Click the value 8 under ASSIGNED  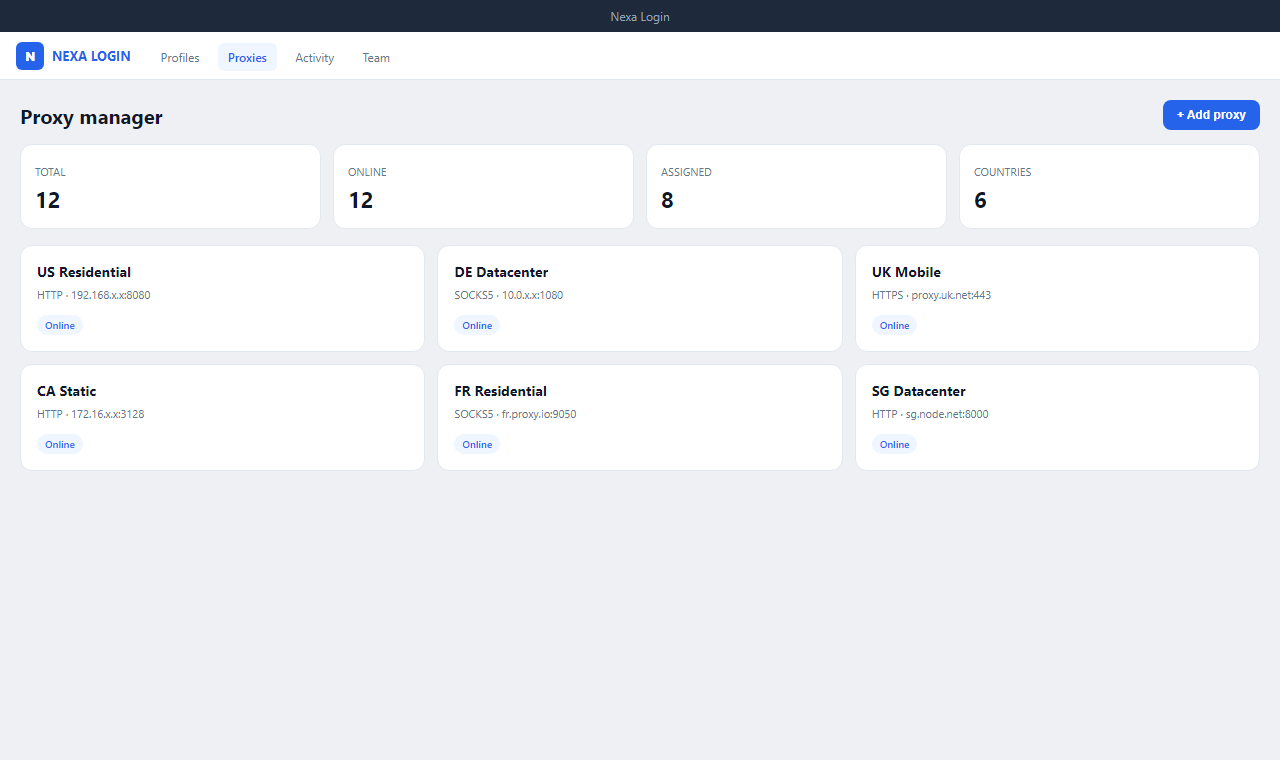pos(667,200)
